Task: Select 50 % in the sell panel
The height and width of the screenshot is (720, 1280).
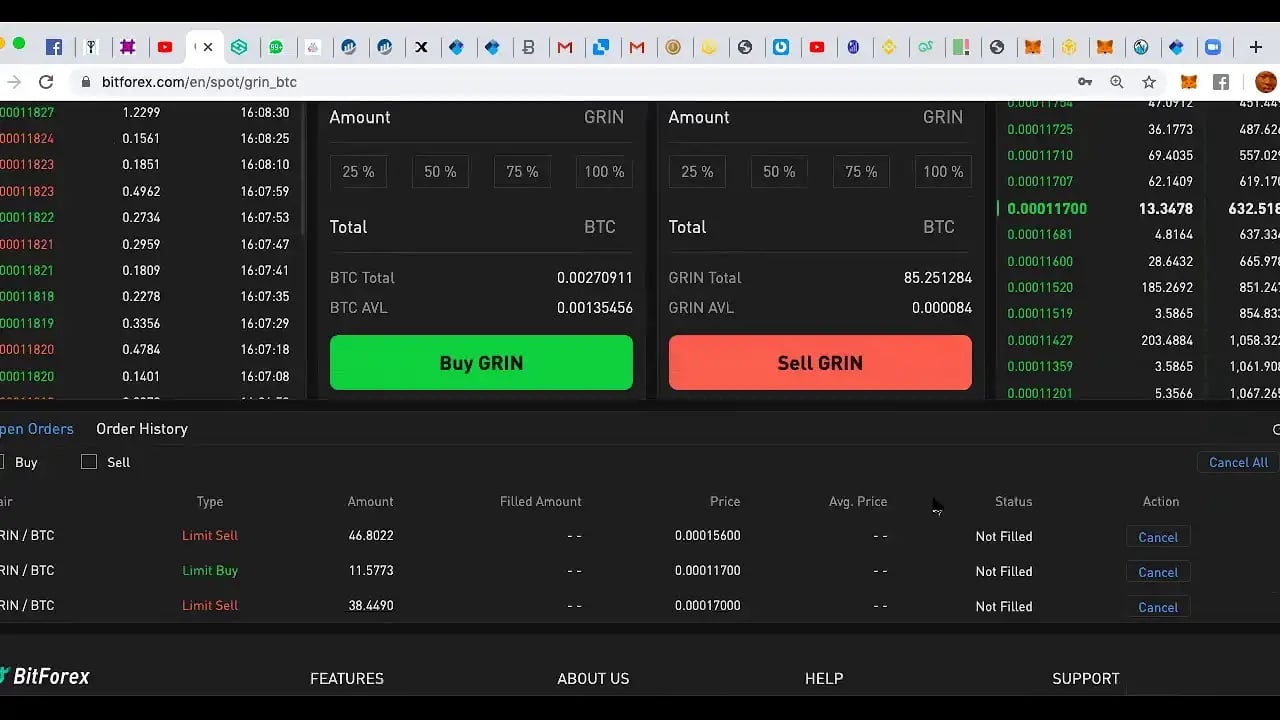Action: pos(779,172)
